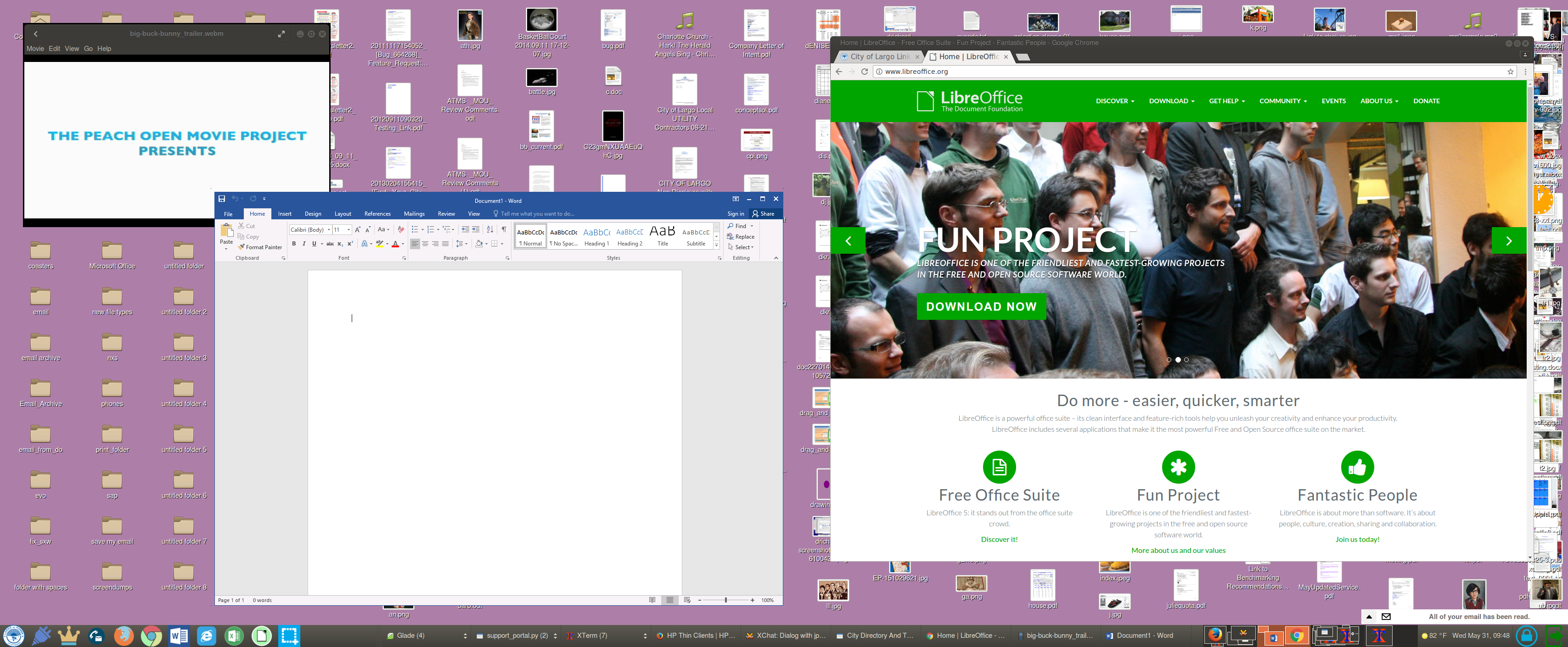Click the Clear All Formatting eraser icon in Word
Viewport: 1568px width, 647px height.
click(400, 229)
